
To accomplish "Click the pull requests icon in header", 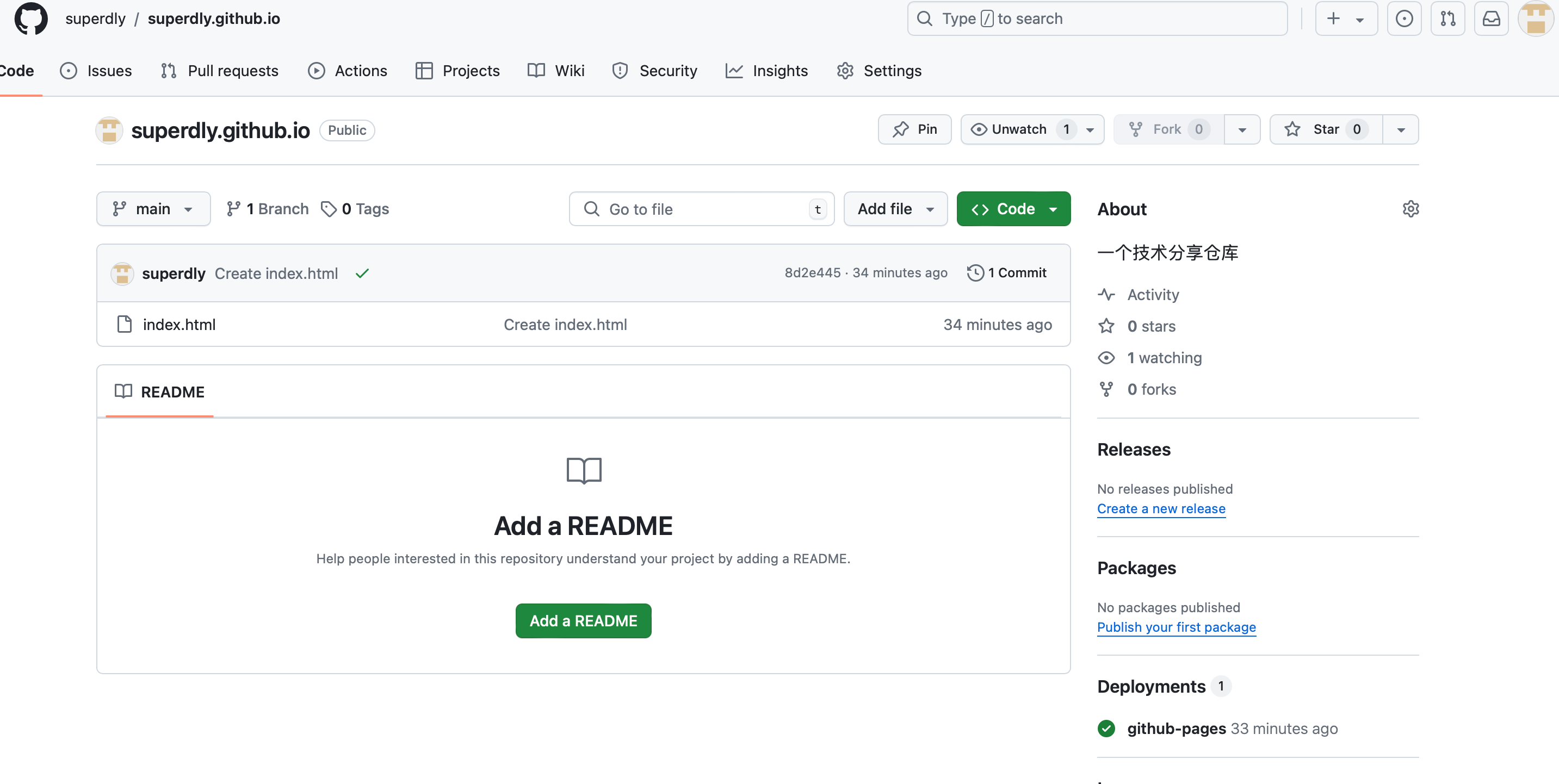I will tap(1447, 18).
